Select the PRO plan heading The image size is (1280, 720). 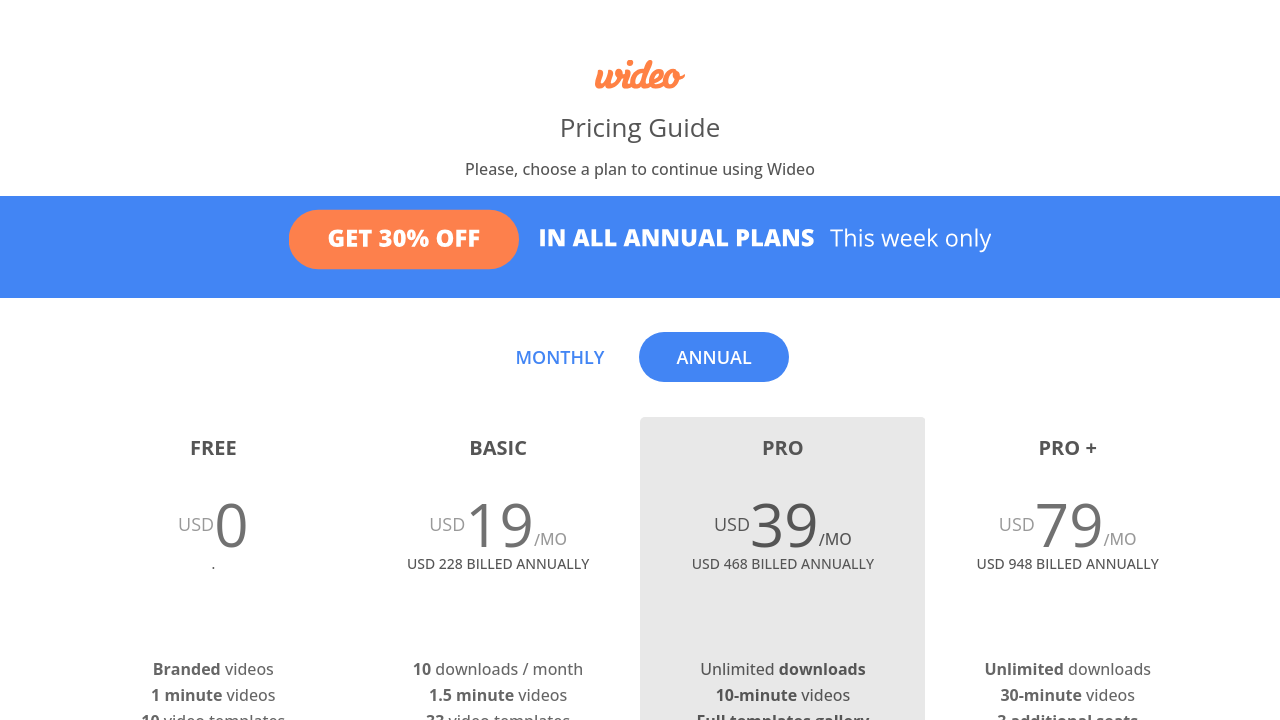(x=783, y=448)
